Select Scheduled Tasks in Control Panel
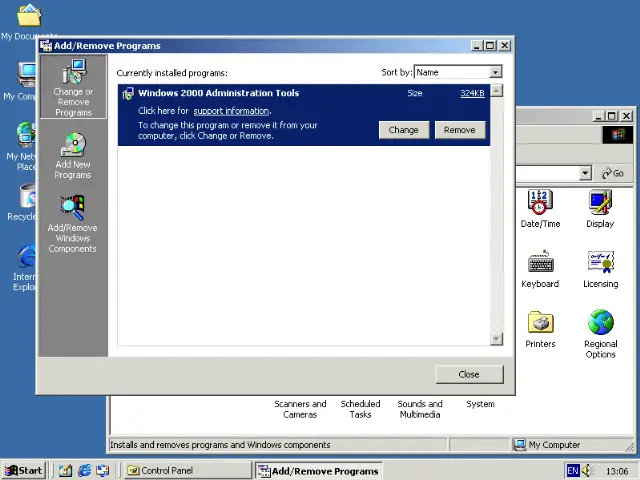This screenshot has width=640, height=480. (x=360, y=409)
